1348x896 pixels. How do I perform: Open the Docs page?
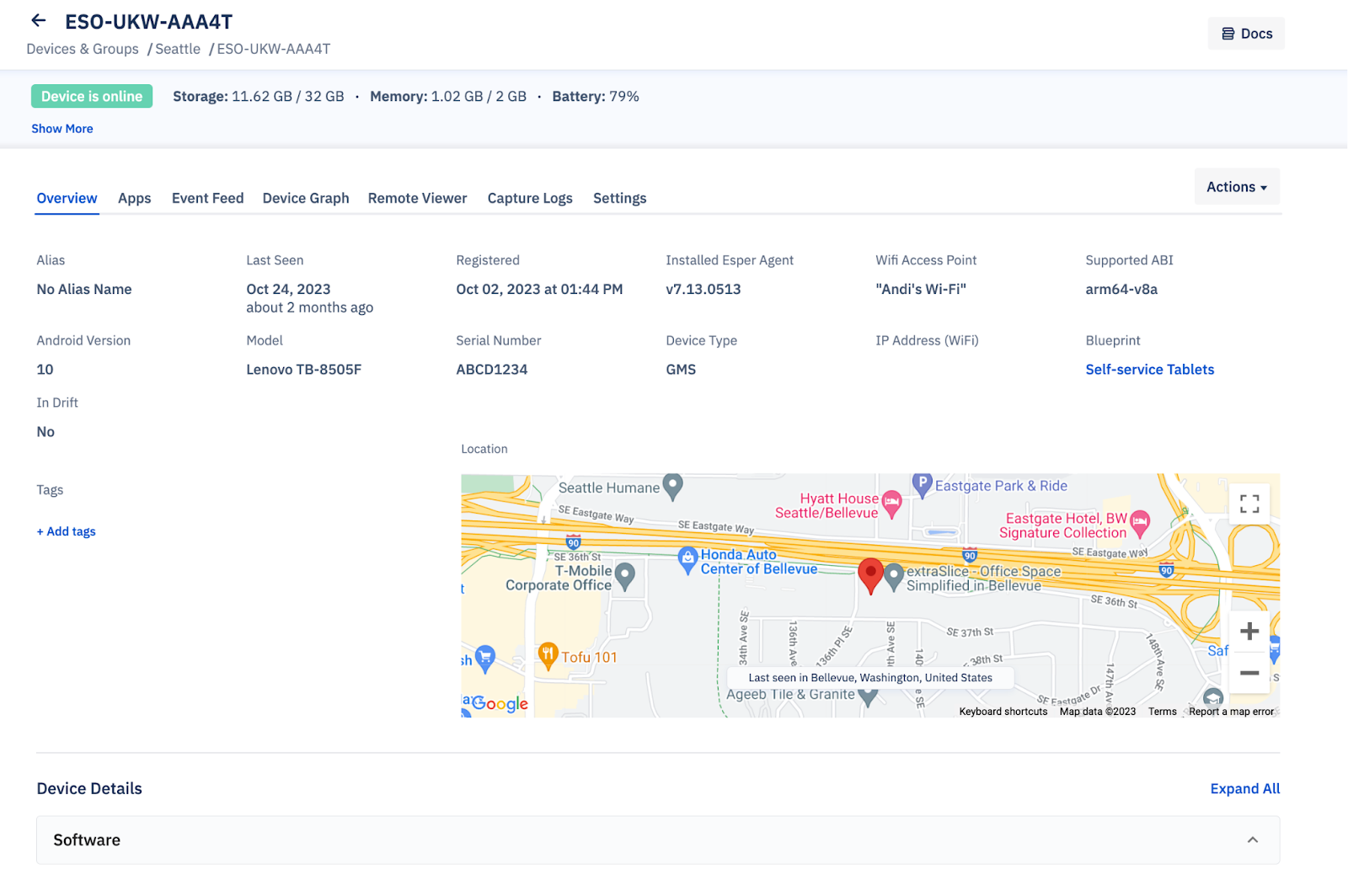1246,34
